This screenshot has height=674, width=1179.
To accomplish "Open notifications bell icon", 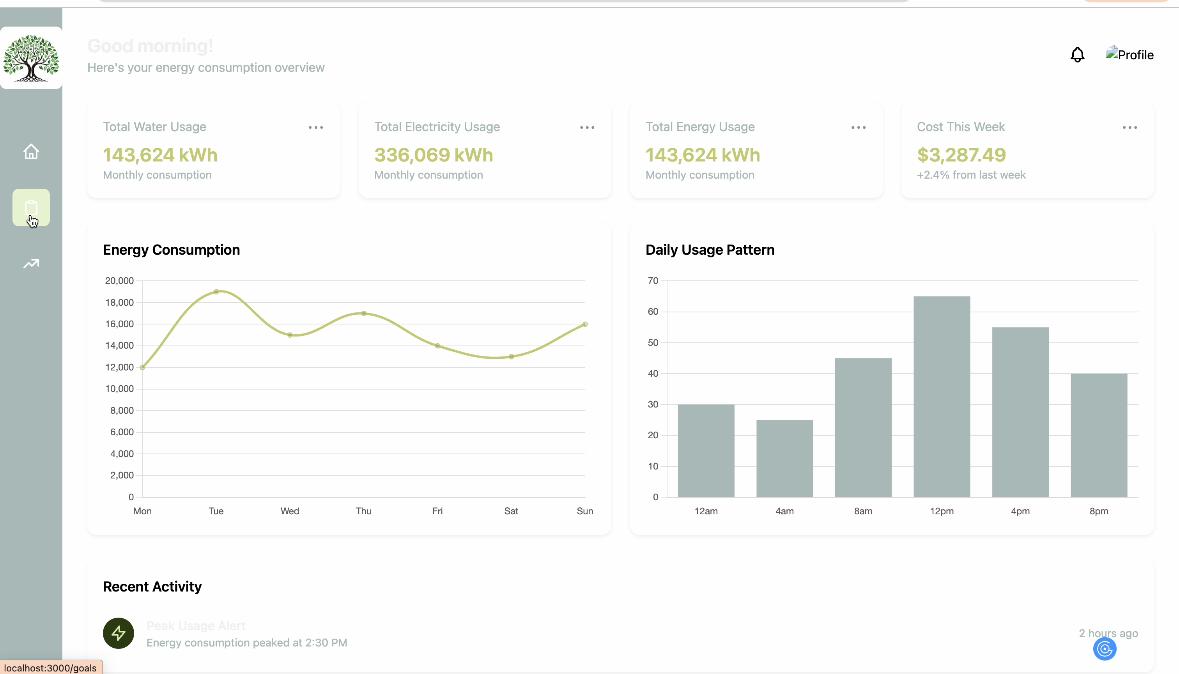I will point(1077,54).
